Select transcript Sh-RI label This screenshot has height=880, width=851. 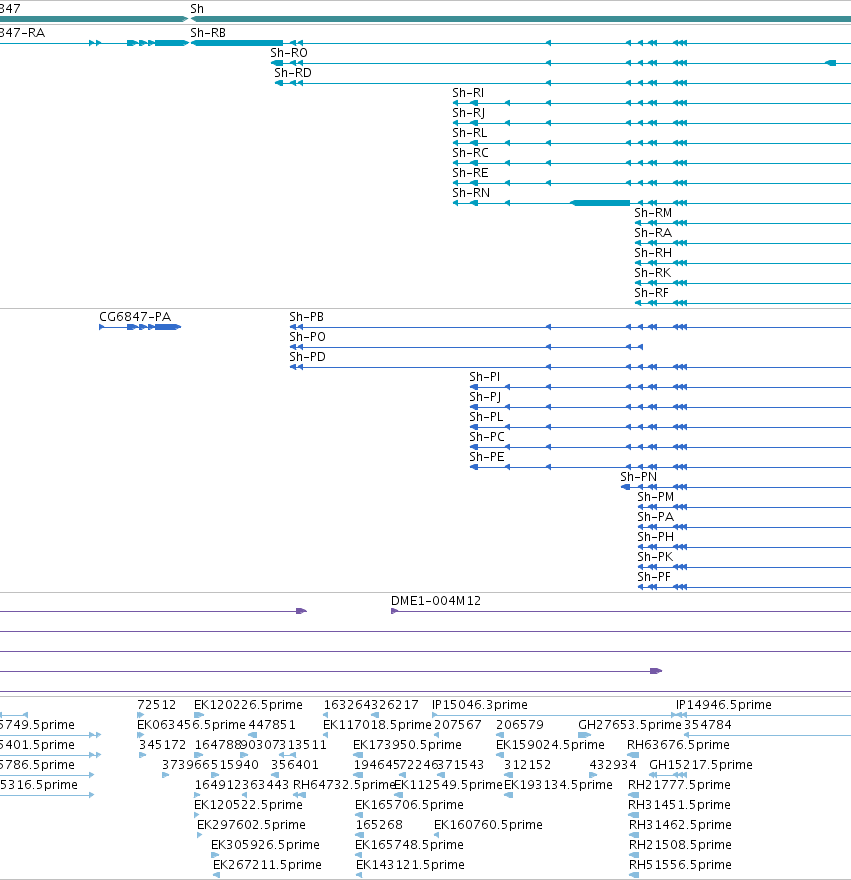(468, 93)
